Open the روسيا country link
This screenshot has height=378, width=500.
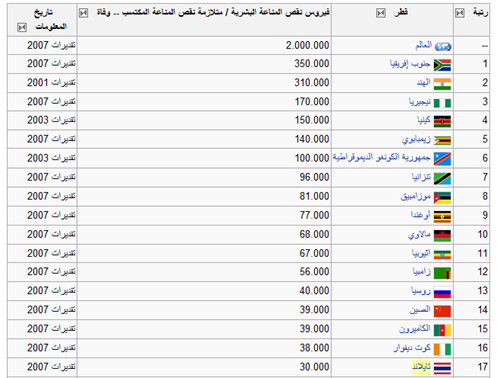coord(421,291)
